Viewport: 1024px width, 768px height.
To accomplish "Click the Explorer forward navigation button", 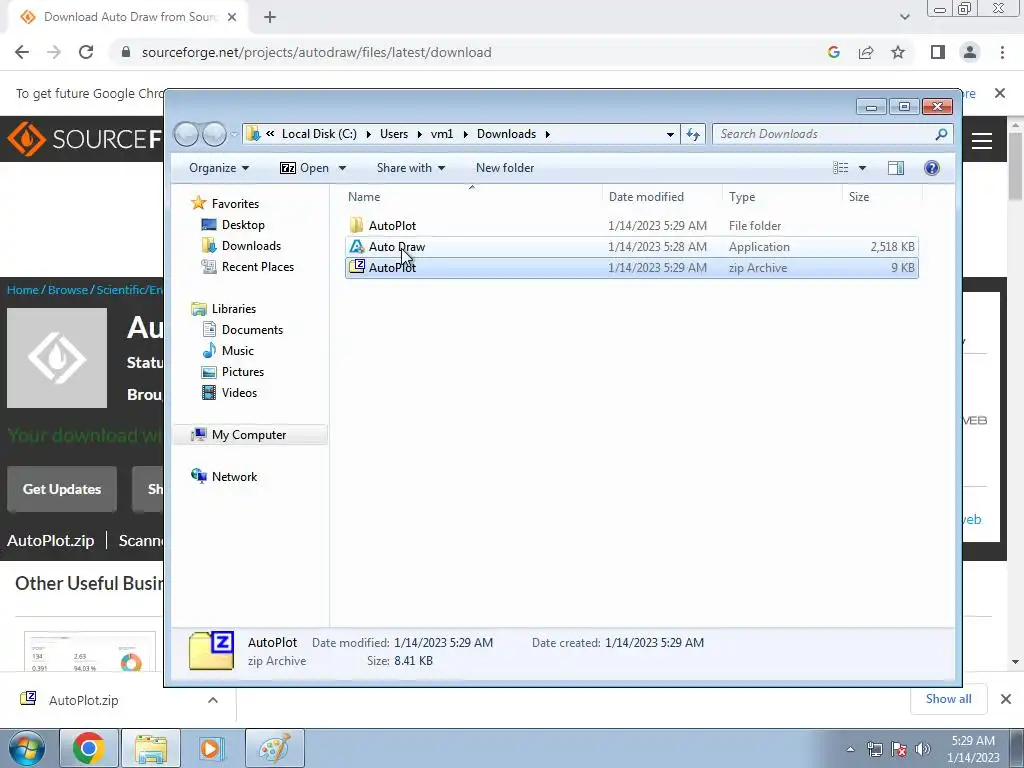I will (214, 135).
